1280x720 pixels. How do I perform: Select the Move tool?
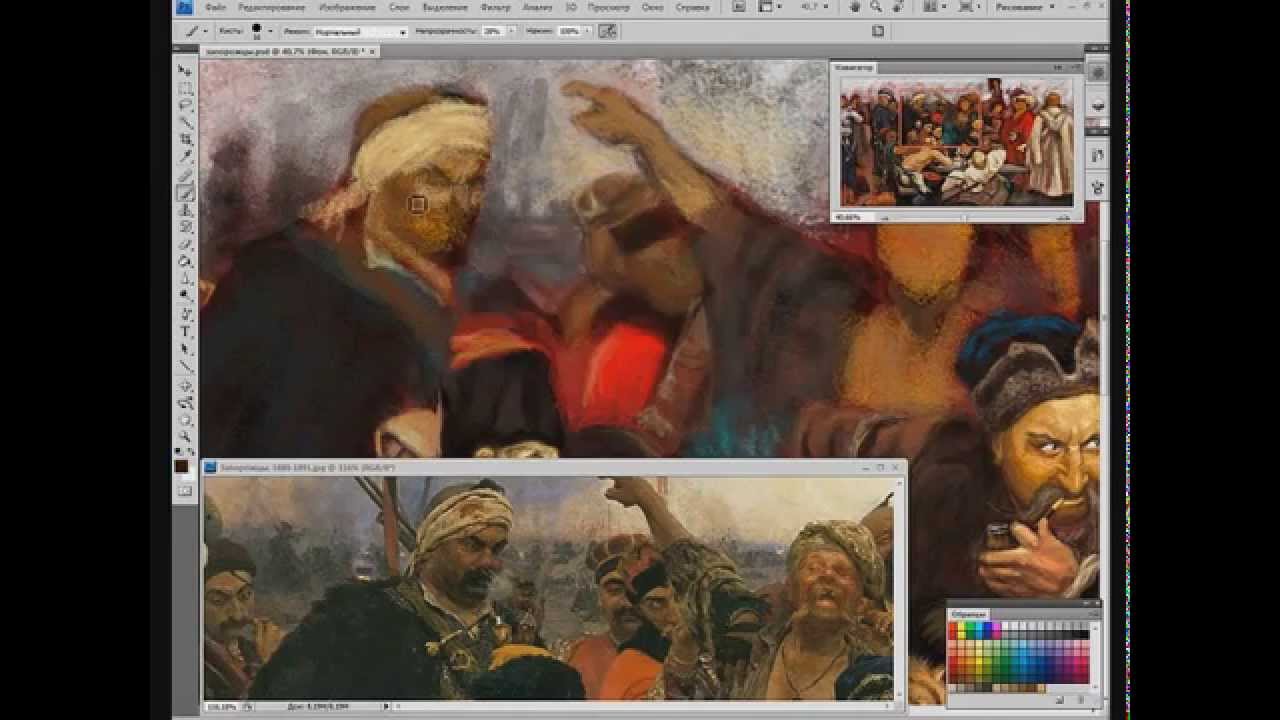pyautogui.click(x=185, y=71)
